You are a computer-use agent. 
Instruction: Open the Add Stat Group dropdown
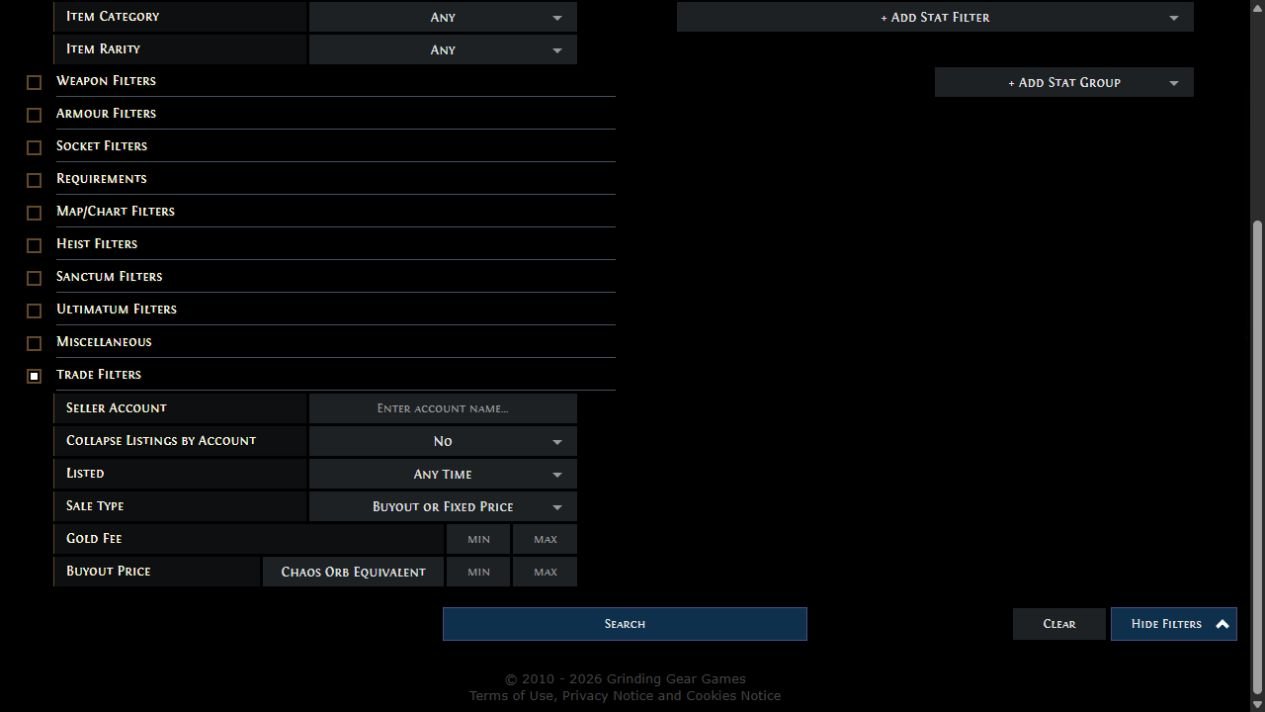[1064, 82]
